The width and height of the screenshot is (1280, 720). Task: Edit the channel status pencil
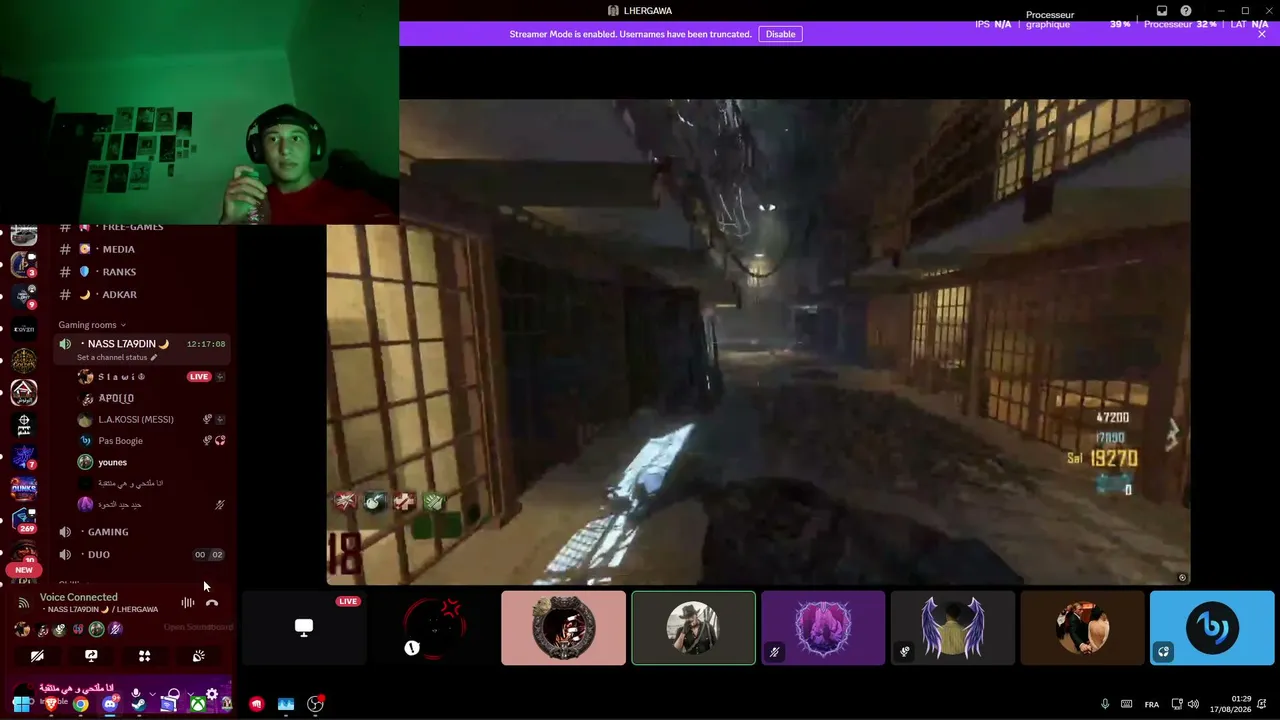point(154,358)
